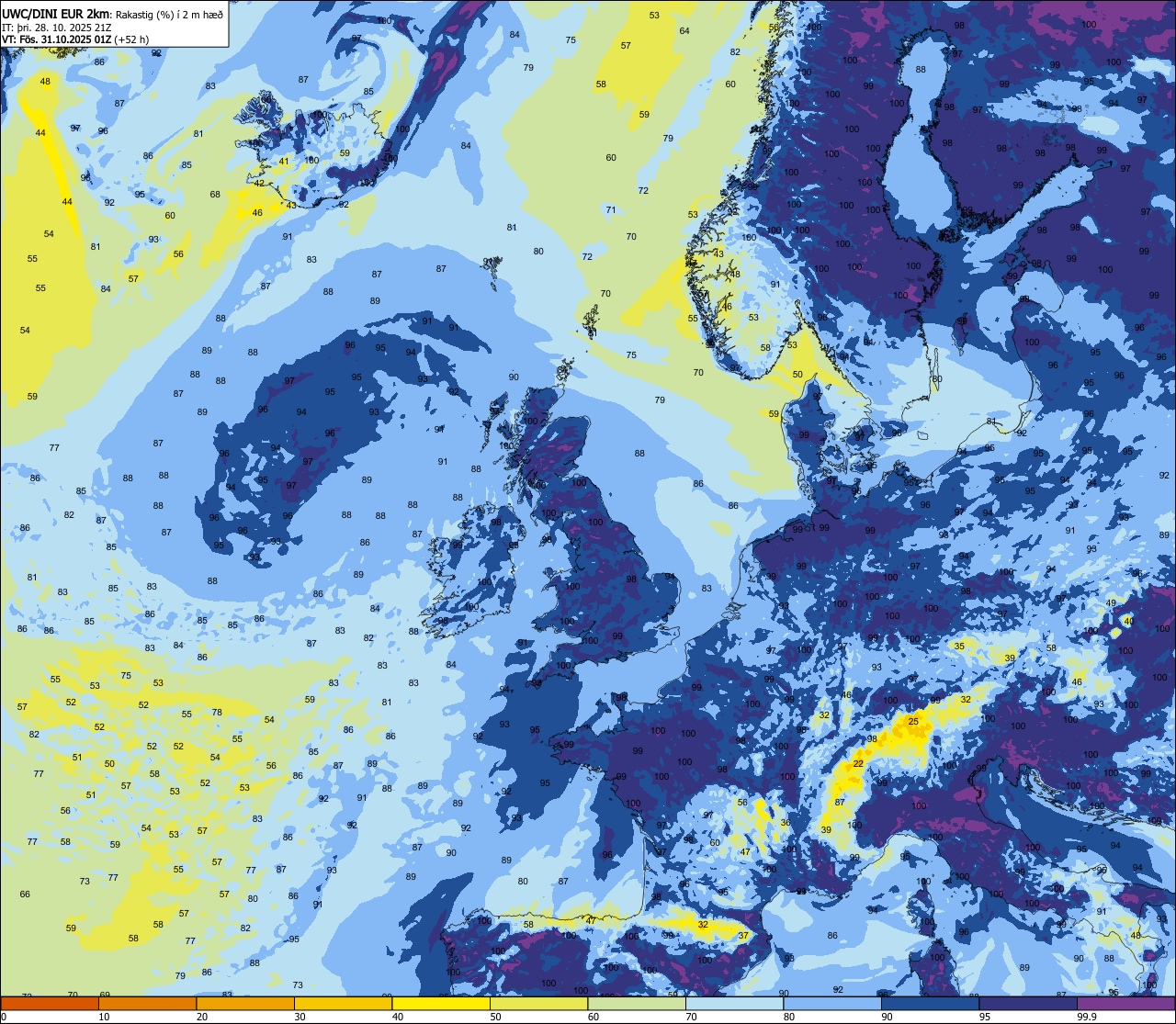Click the humidity value '36' on the map
This screenshot has height=1024, width=1176.
pos(785,823)
